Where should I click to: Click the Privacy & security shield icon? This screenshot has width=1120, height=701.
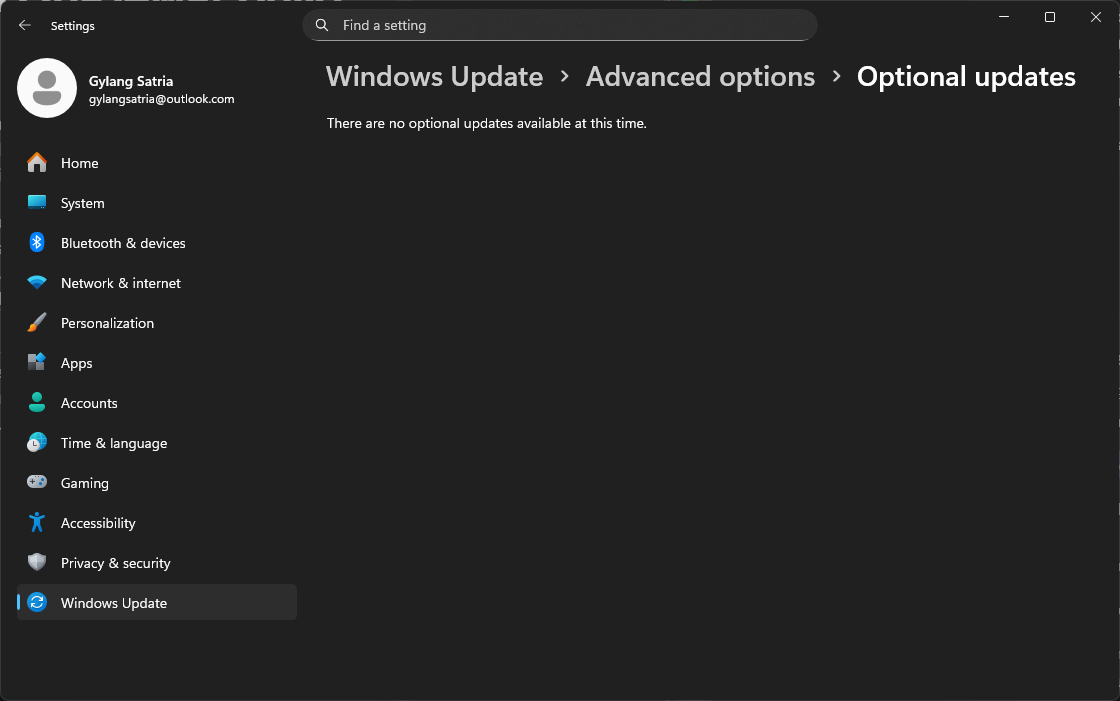coord(37,563)
